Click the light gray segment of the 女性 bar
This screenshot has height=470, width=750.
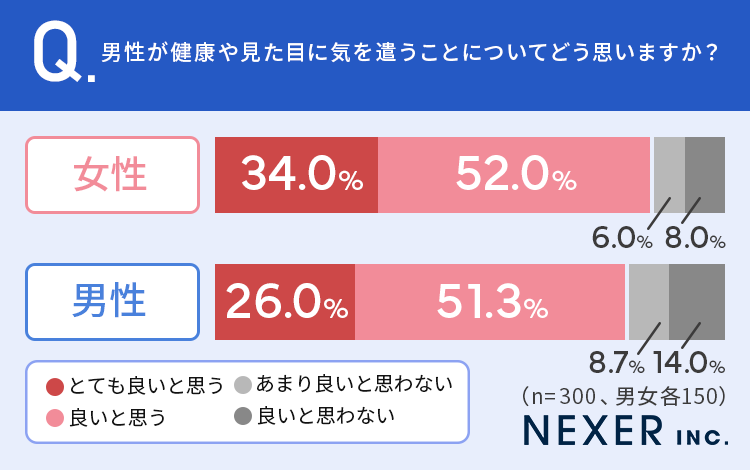(x=669, y=175)
